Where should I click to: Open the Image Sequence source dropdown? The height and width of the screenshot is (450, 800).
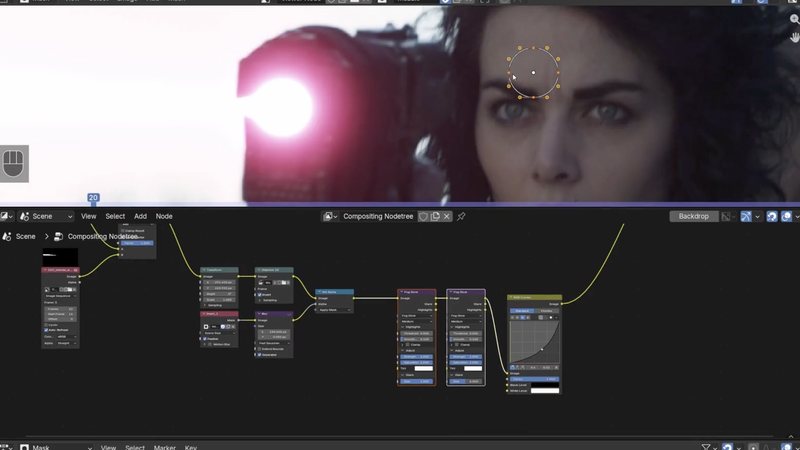point(60,296)
